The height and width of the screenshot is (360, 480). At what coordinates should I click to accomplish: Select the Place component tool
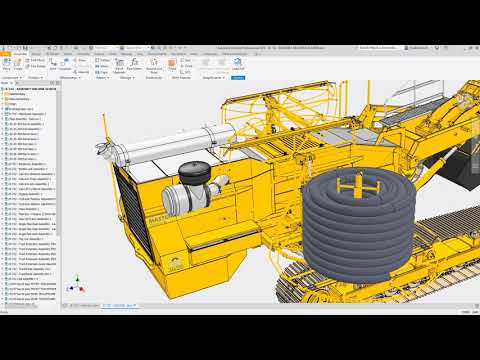6,64
